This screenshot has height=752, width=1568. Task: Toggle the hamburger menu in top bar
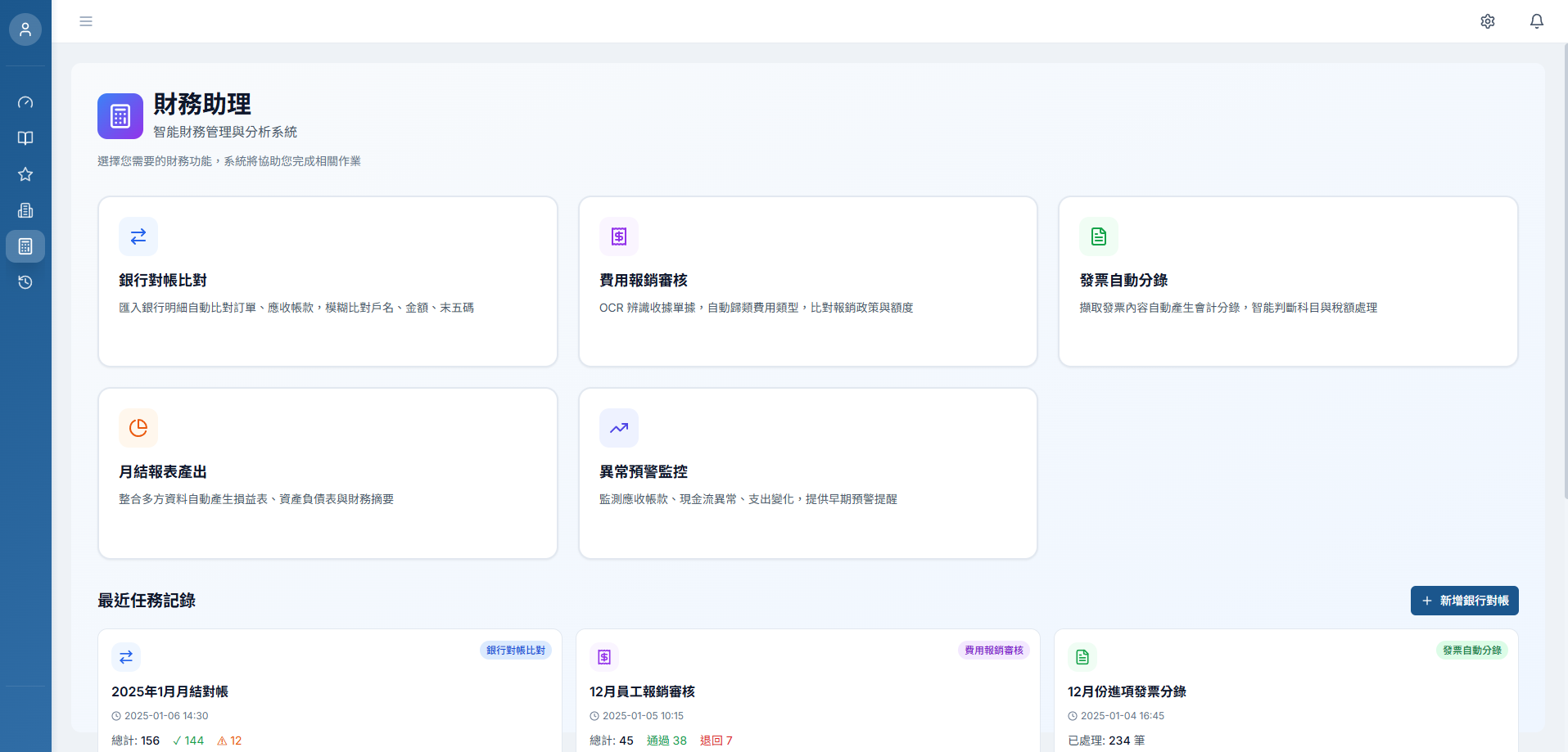[86, 21]
